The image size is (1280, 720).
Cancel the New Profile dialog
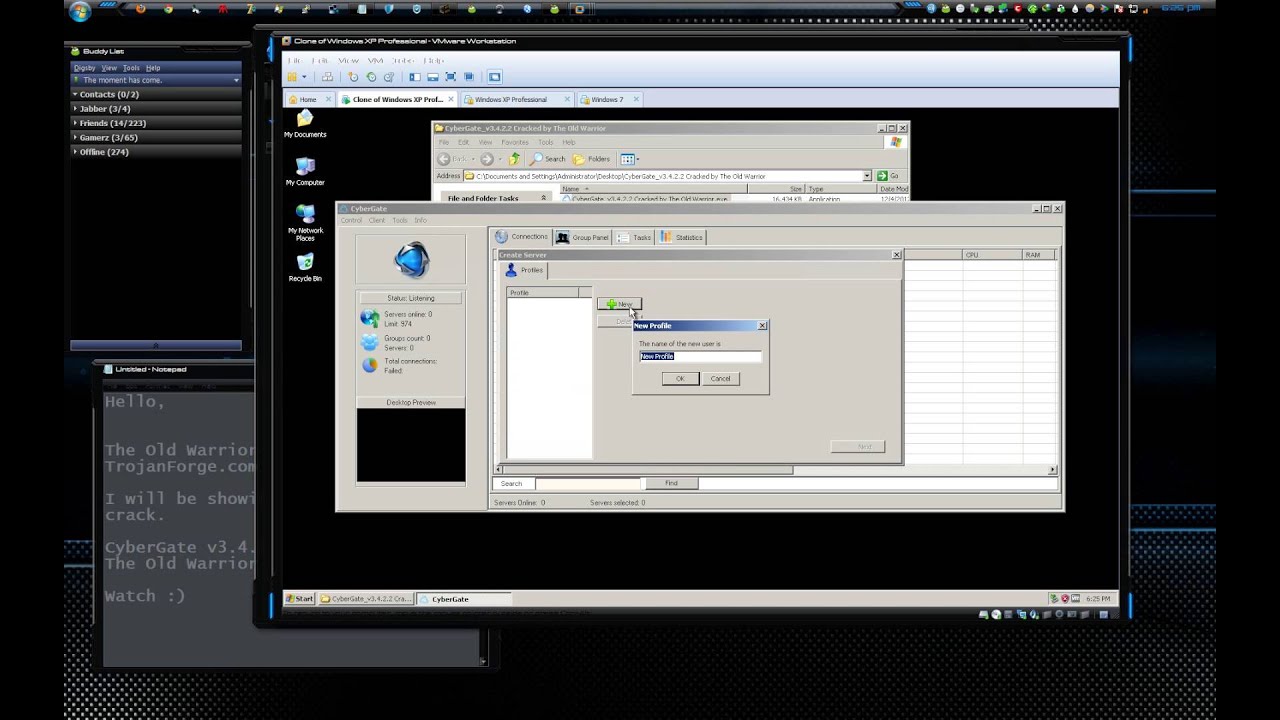point(720,378)
